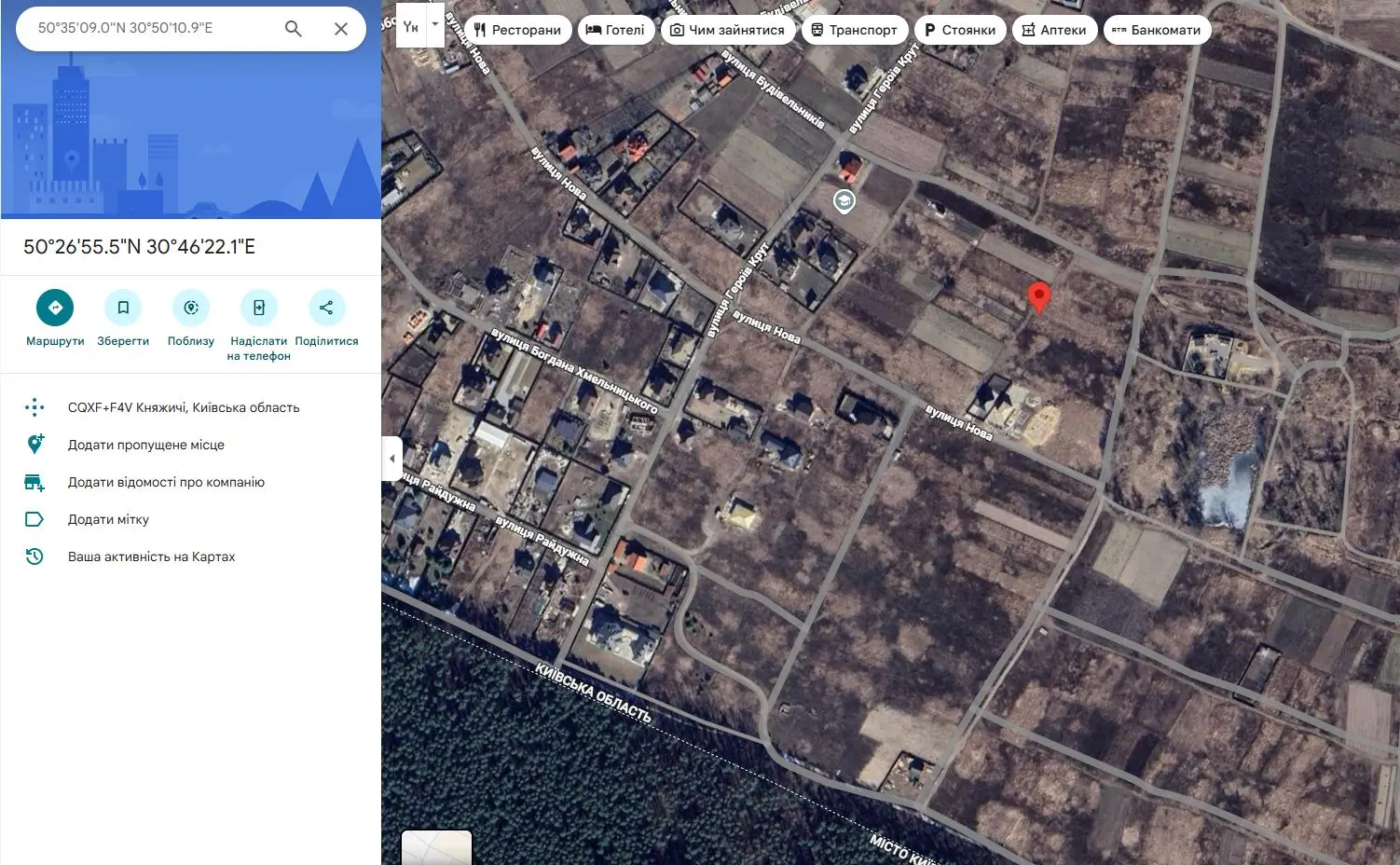1400x865 pixels.
Task: Click the coordinates search input field
Action: 149,28
